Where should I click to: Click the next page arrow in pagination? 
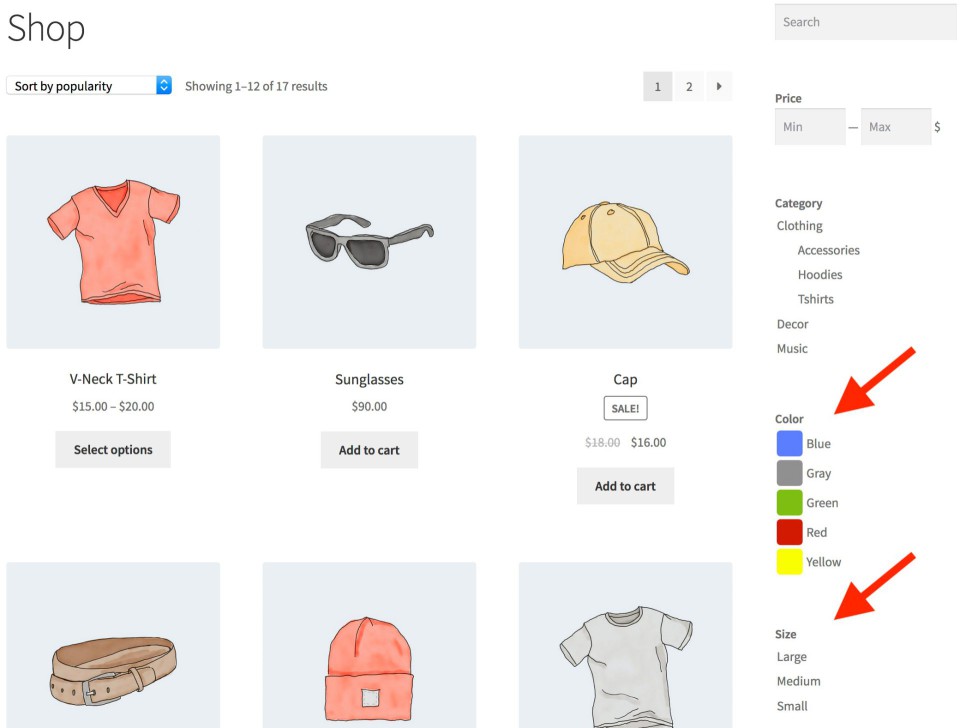click(719, 87)
